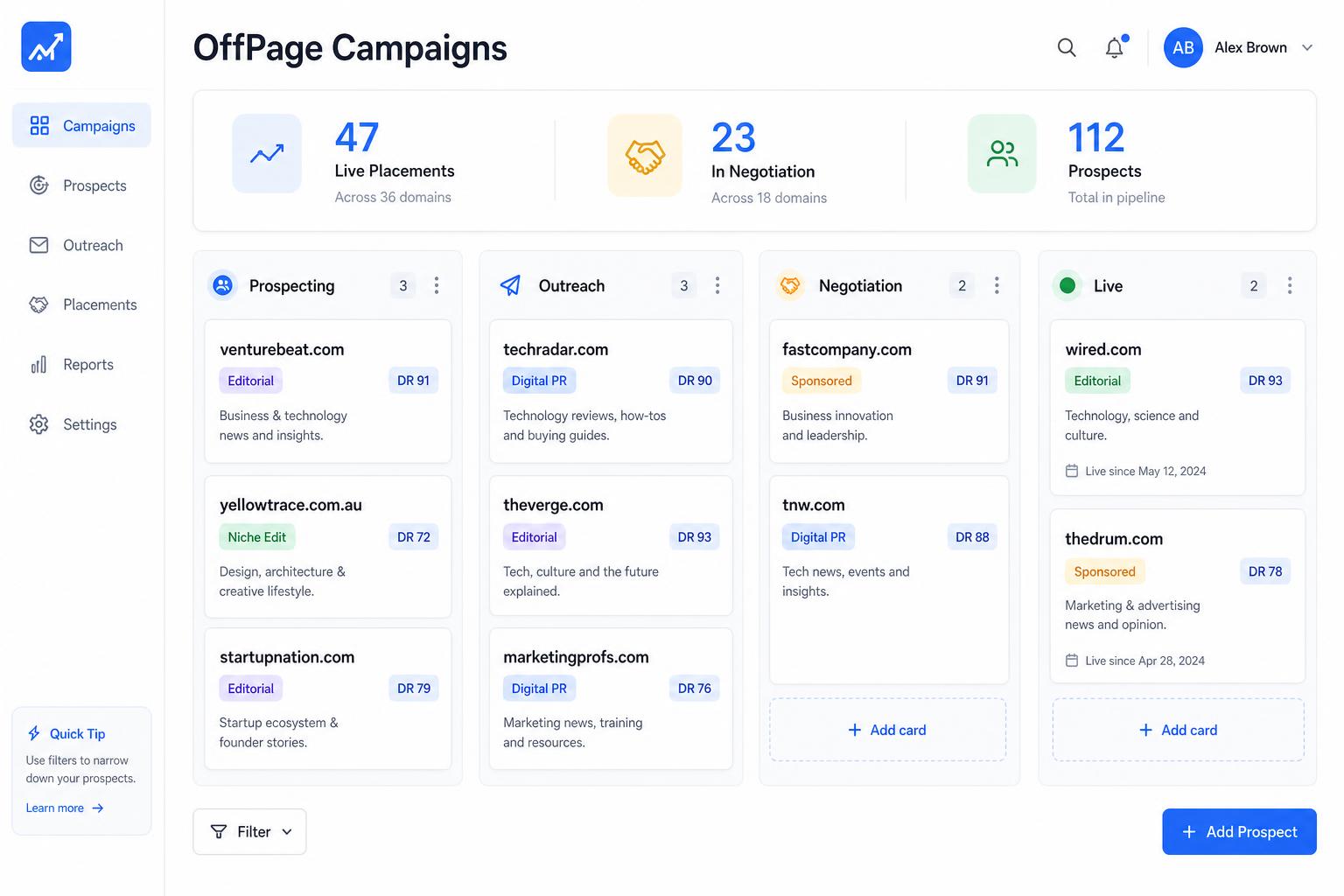
Task: Click Editorial tag on venturebeat.com card
Action: tap(250, 381)
